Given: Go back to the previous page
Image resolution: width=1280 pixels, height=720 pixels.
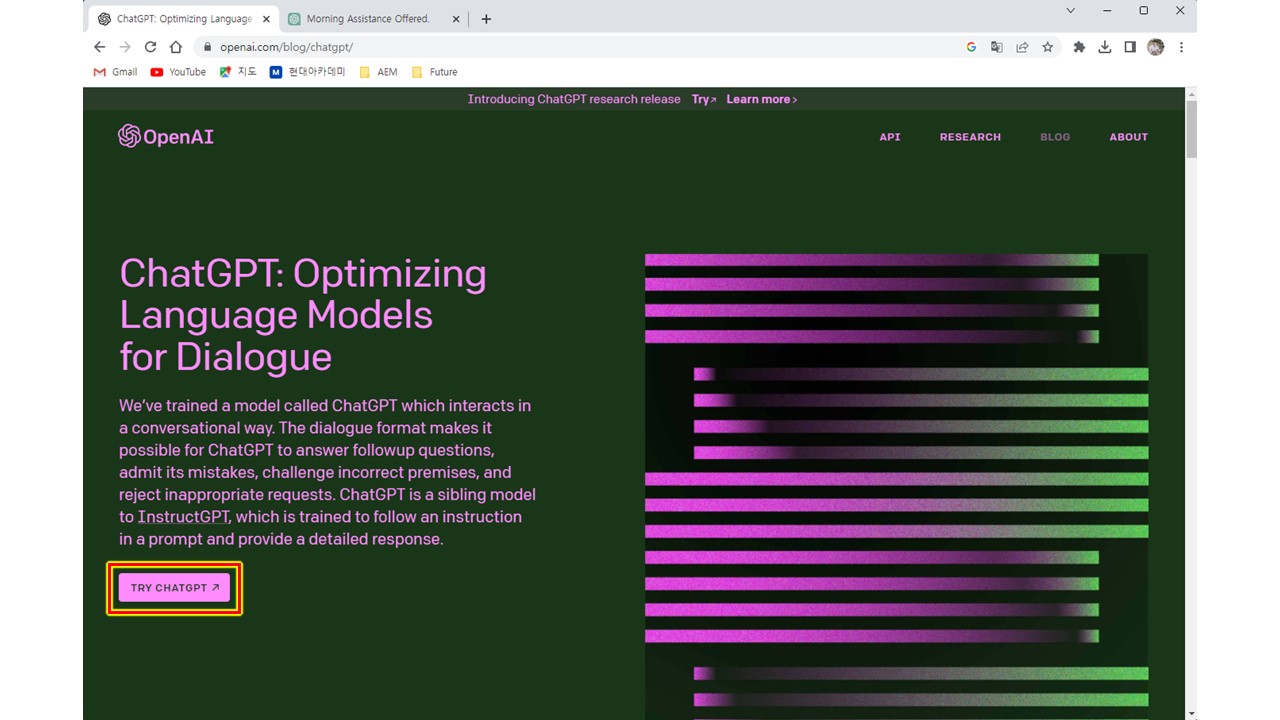Looking at the screenshot, I should click(99, 47).
